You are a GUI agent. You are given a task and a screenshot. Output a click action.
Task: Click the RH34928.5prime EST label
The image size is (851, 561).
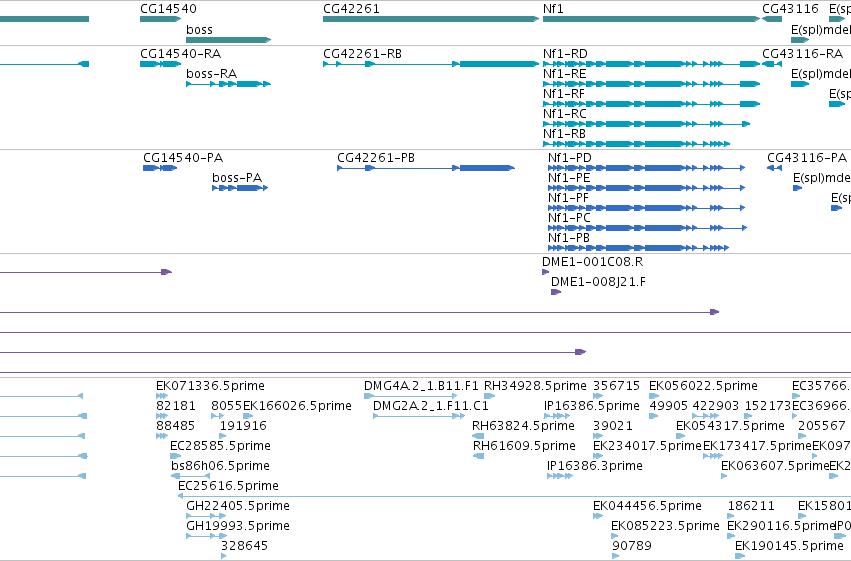tap(535, 386)
